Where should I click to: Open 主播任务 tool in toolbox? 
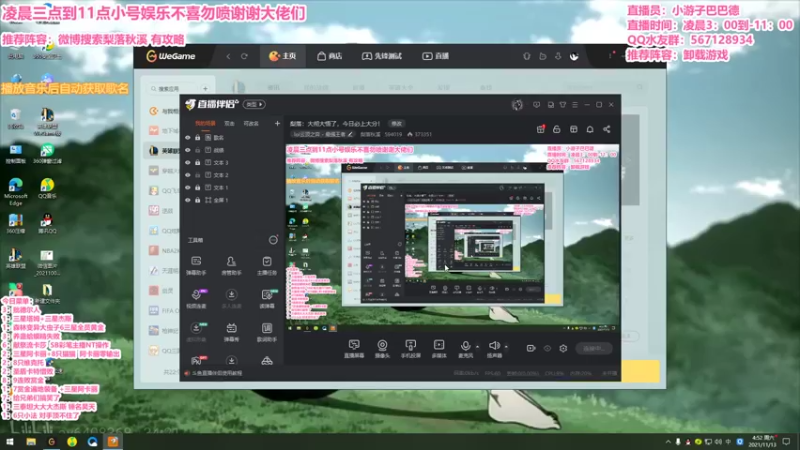pyautogui.click(x=267, y=266)
